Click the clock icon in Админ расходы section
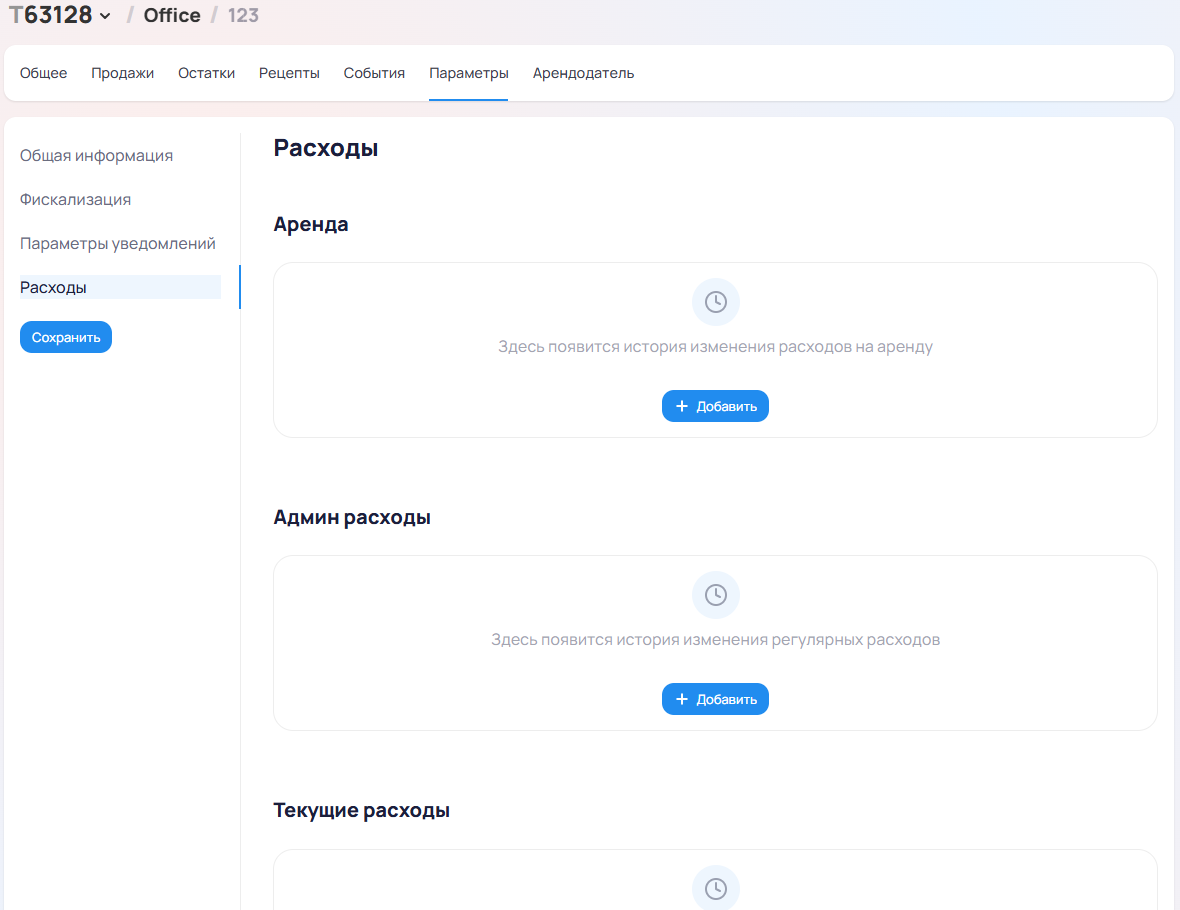Viewport: 1180px width, 910px height. pyautogui.click(x=715, y=595)
